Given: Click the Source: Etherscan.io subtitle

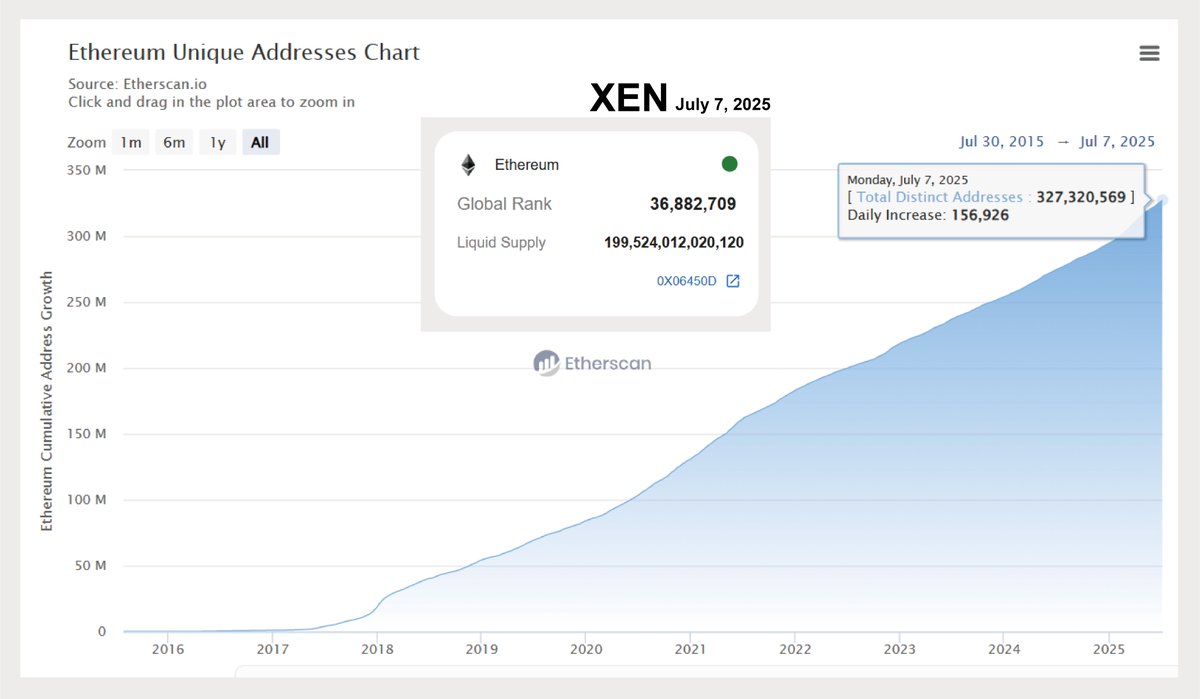Looking at the screenshot, I should (x=137, y=84).
